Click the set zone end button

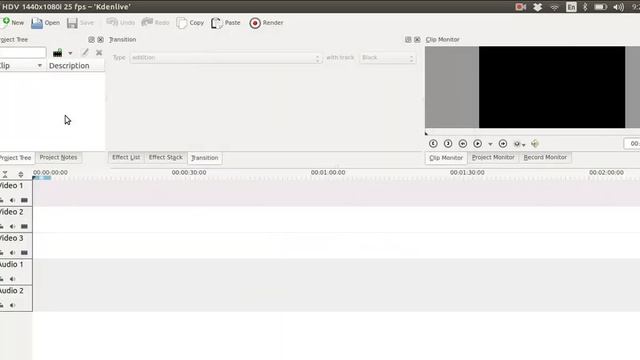point(448,144)
